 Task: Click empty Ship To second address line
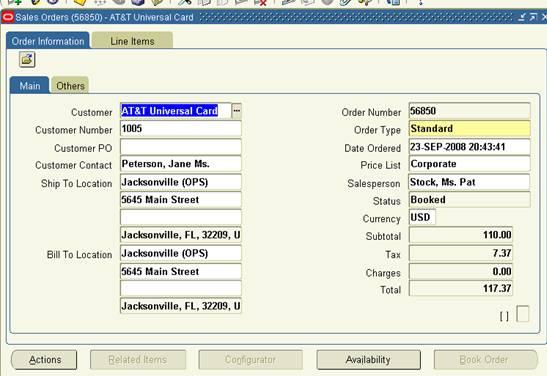[181, 217]
